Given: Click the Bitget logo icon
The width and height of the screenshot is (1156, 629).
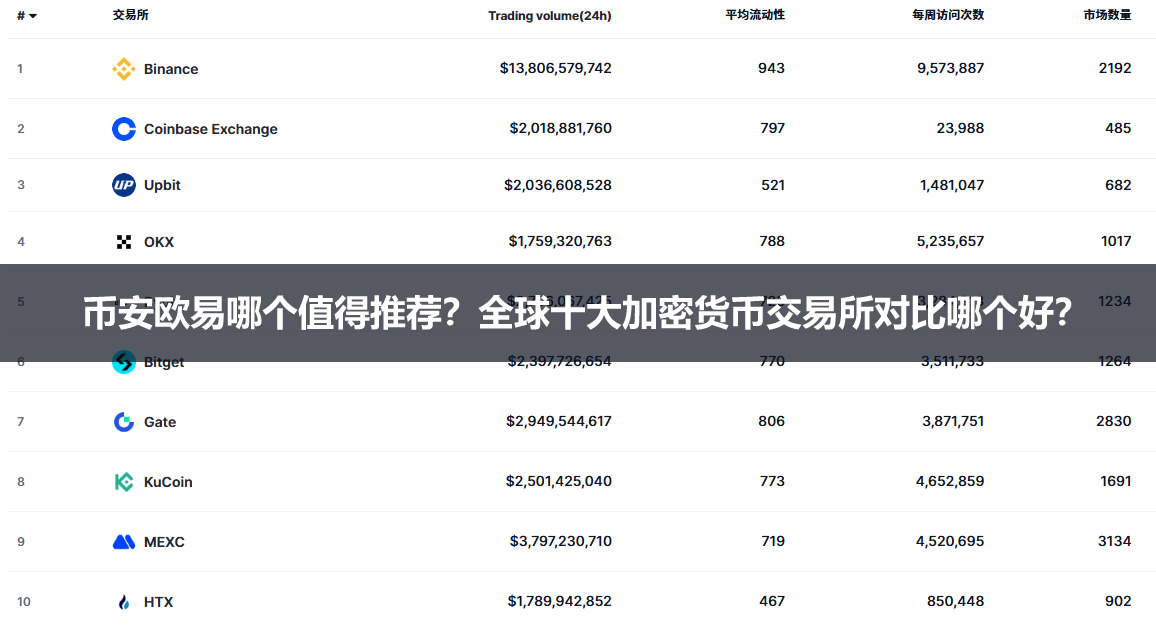Looking at the screenshot, I should [x=124, y=362].
